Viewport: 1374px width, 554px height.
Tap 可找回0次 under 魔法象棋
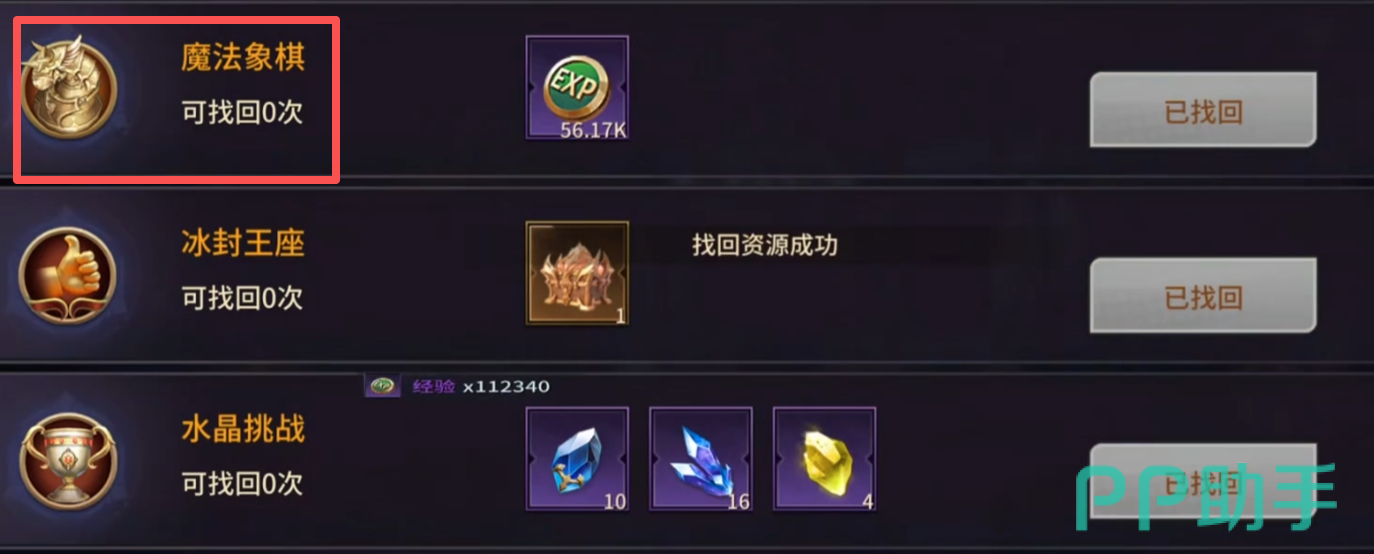242,111
